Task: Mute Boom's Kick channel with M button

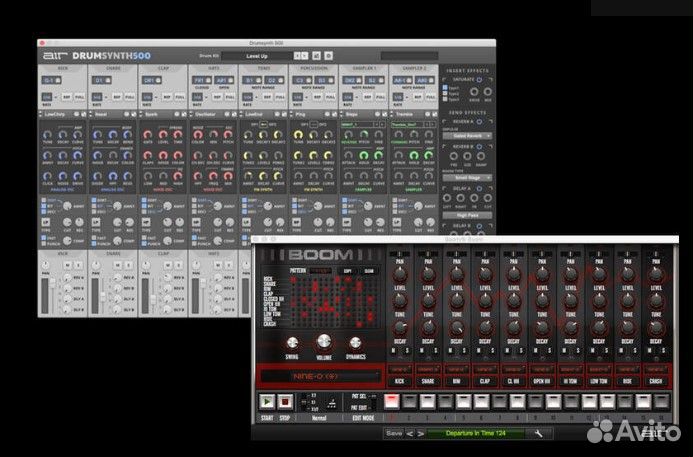Action: pos(393,350)
